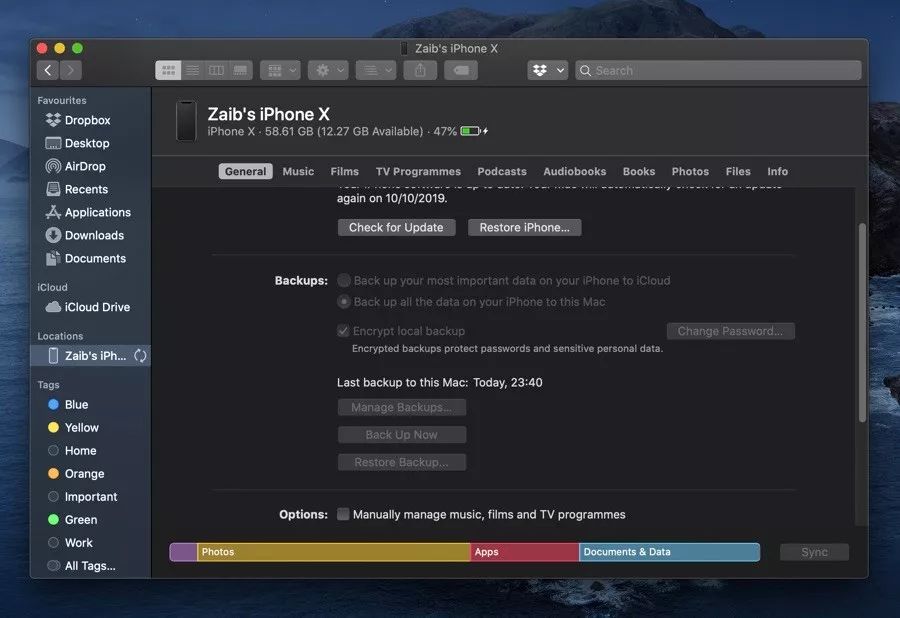Switch to the Books tab
This screenshot has width=900, height=618.
(x=639, y=171)
